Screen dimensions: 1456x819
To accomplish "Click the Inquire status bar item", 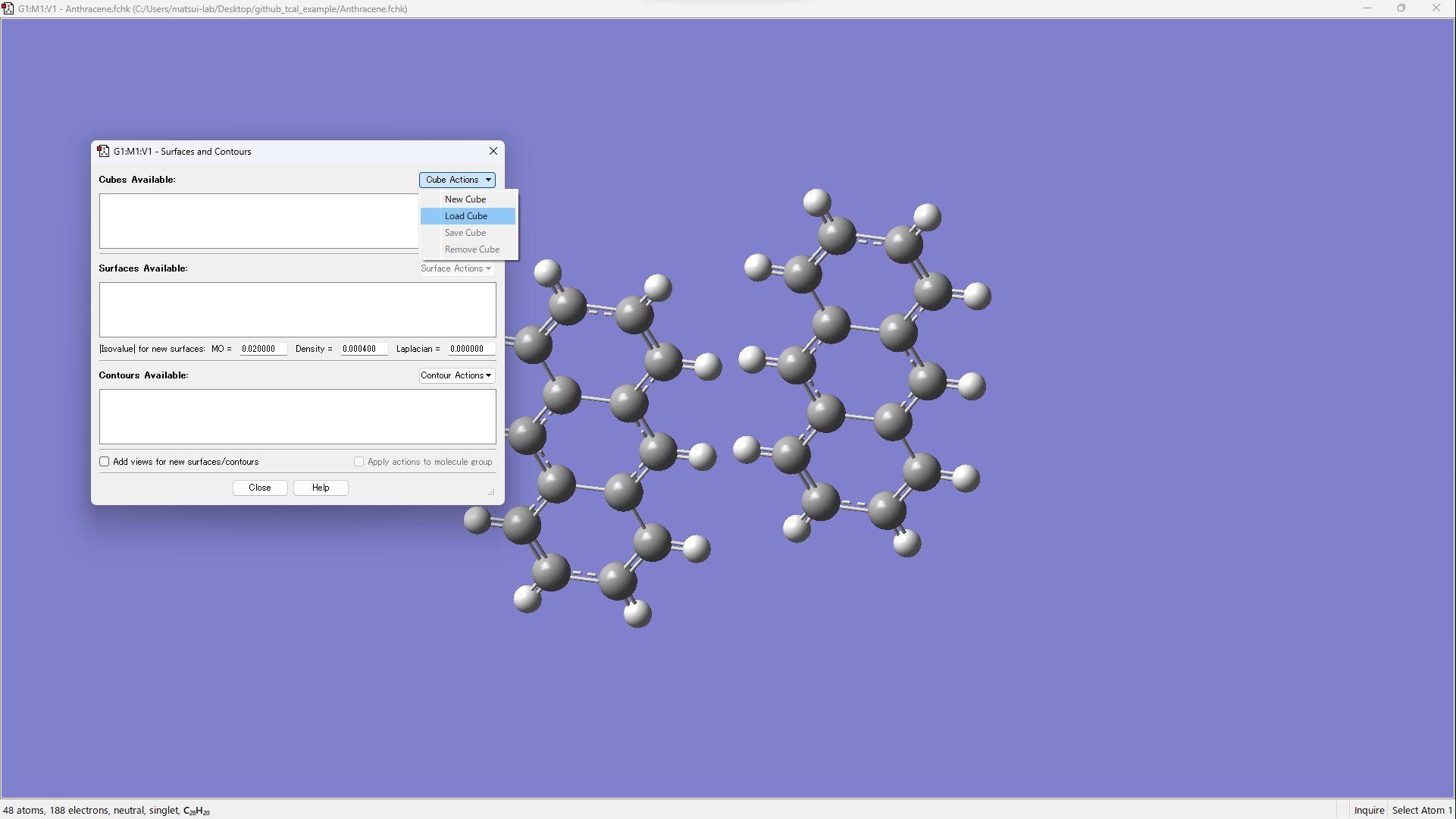I will pos(1369,810).
